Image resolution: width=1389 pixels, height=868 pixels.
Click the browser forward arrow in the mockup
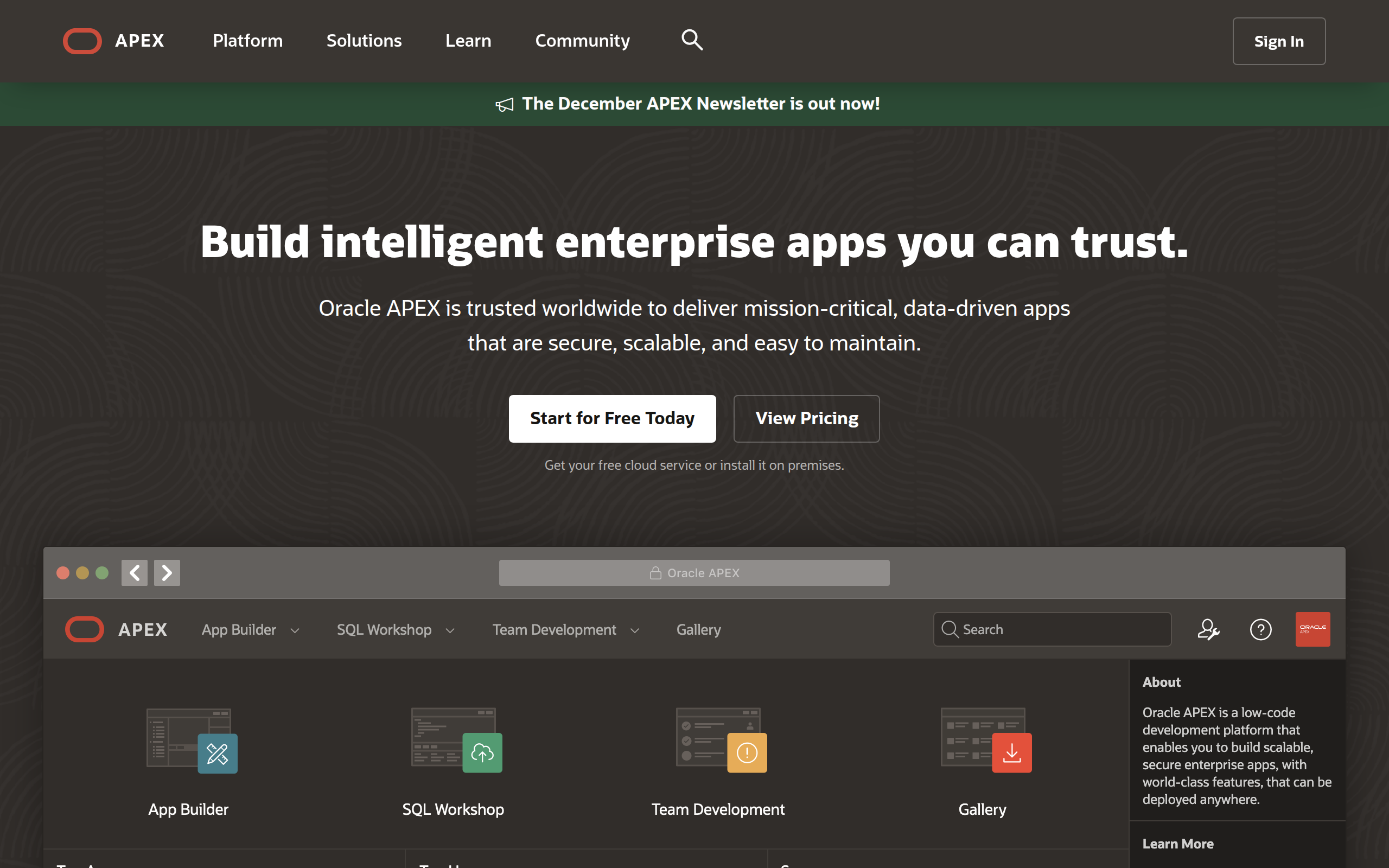pos(167,572)
